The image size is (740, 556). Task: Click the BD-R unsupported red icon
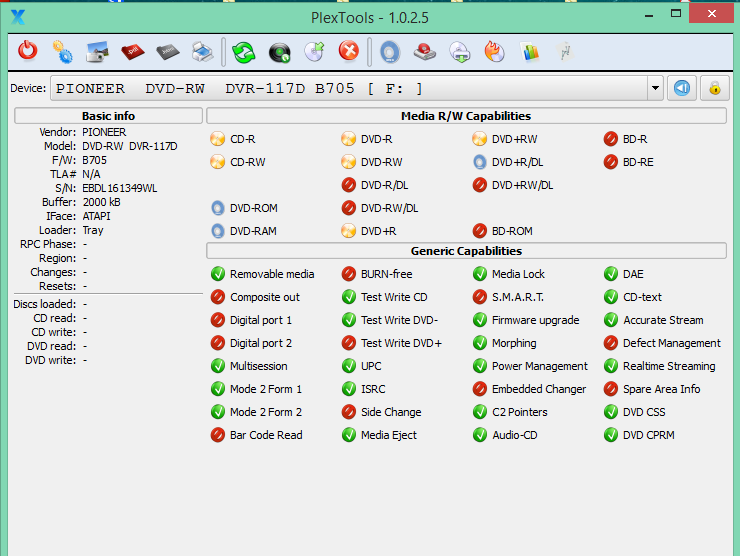pyautogui.click(x=611, y=139)
